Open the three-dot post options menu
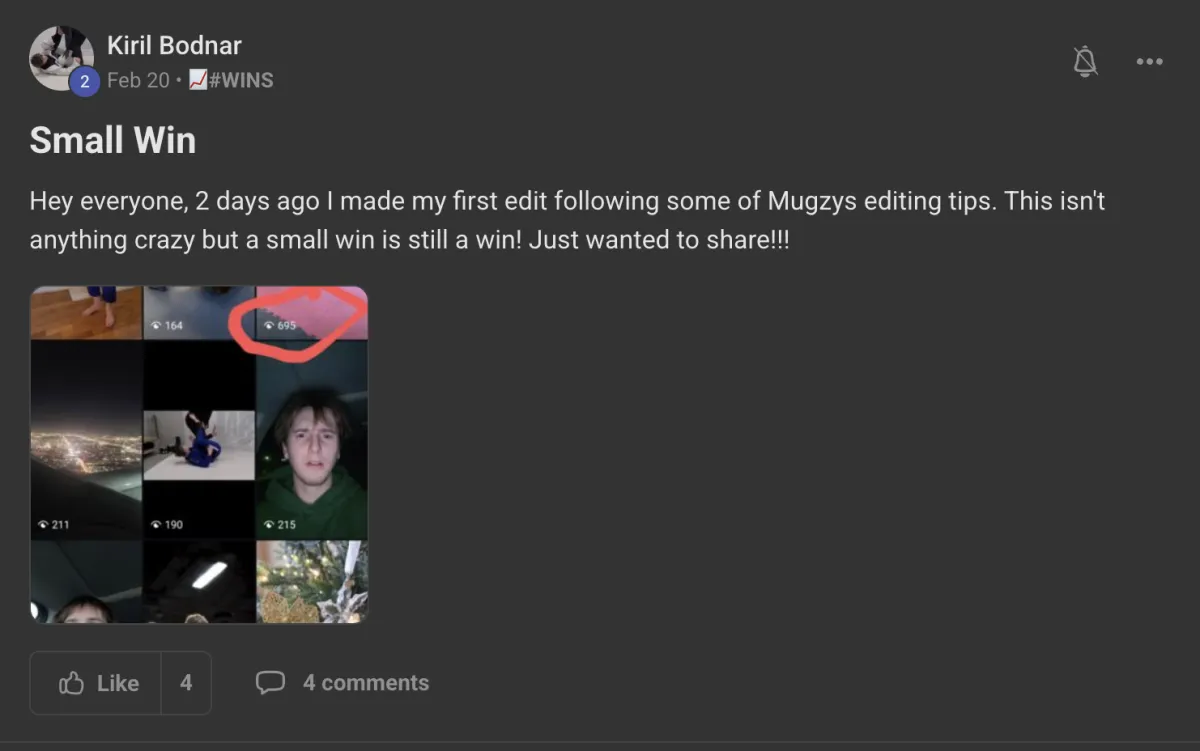The image size is (1200, 751). point(1149,61)
